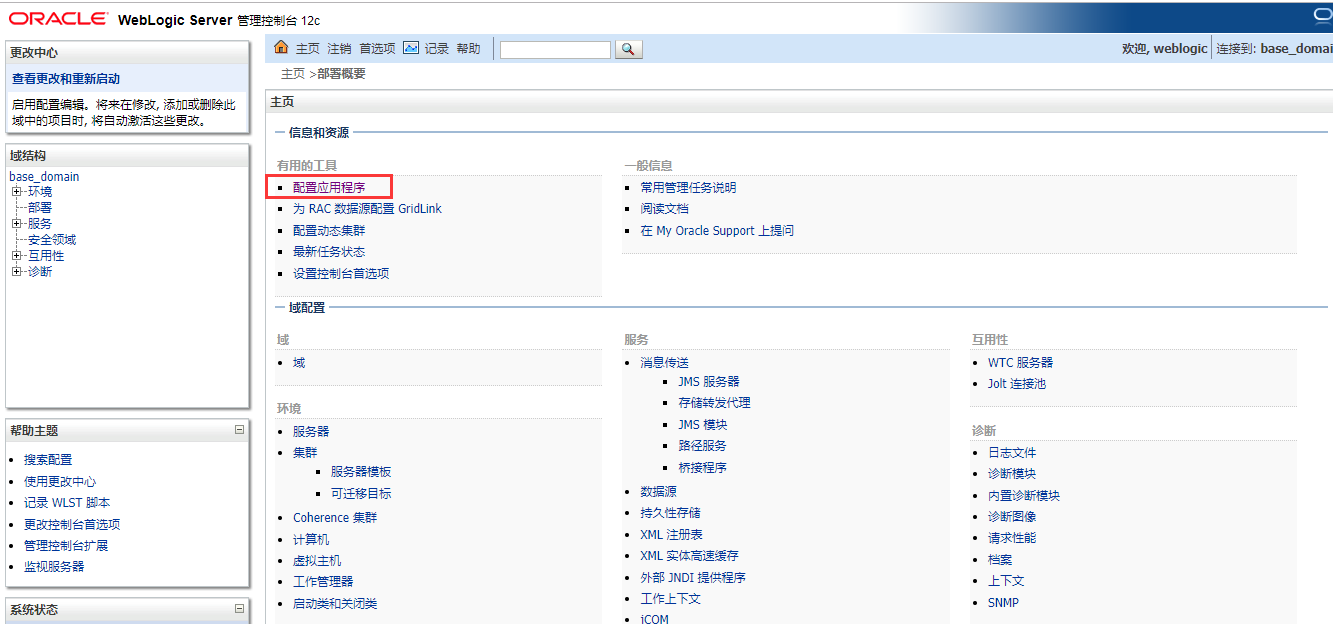Open the XML 实体高速缓存 link

[690, 556]
